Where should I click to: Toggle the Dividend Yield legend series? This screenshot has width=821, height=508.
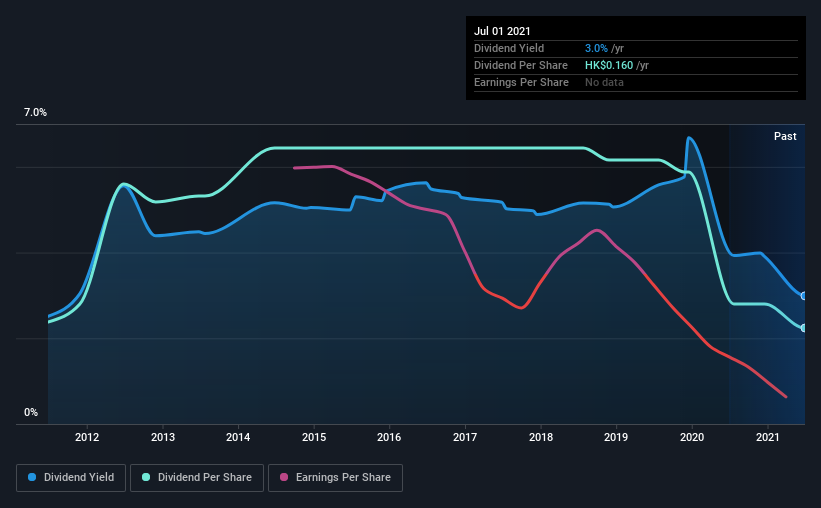(72, 478)
